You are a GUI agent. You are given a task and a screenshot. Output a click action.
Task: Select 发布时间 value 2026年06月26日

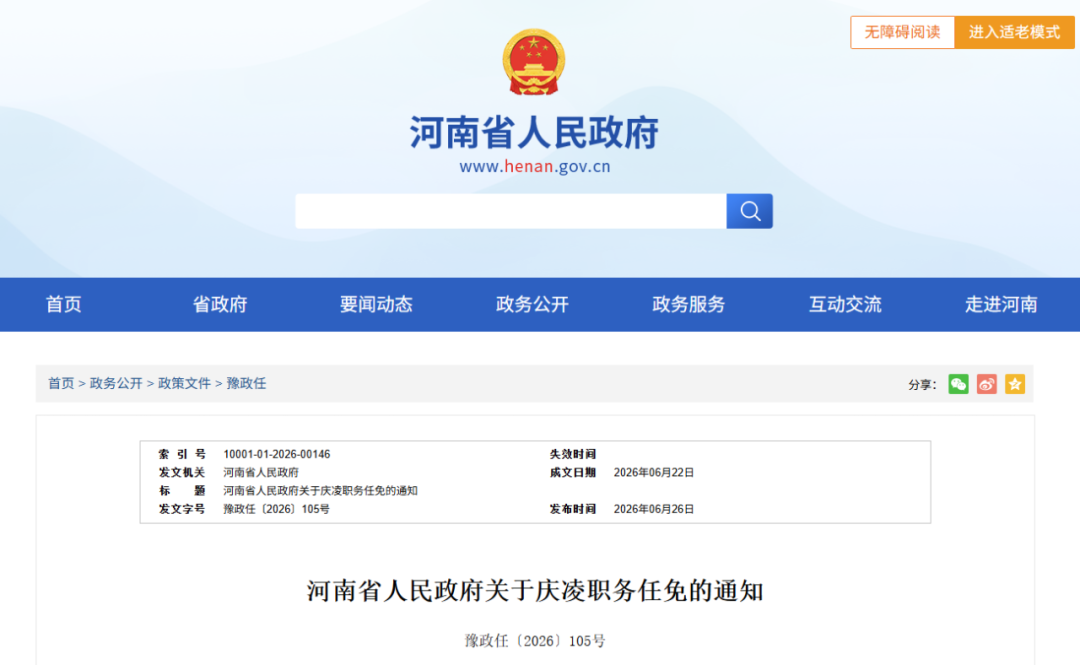point(654,509)
